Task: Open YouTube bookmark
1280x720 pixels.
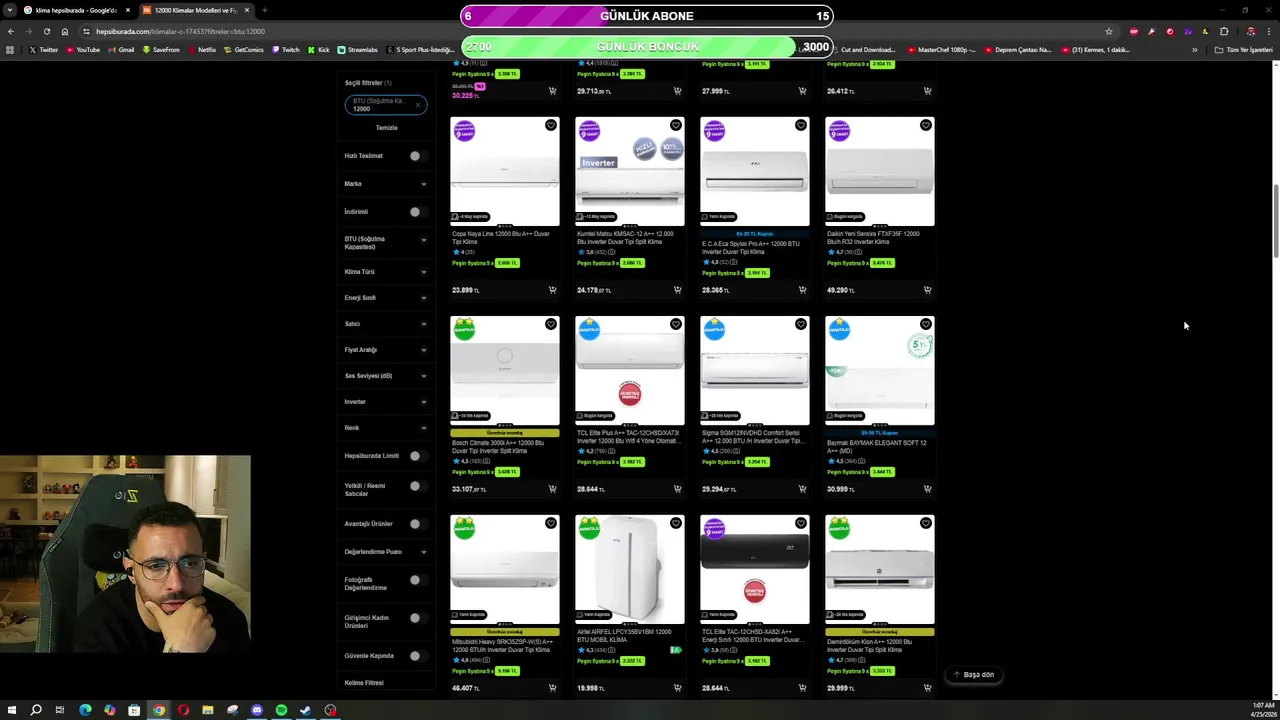Action: click(x=83, y=49)
